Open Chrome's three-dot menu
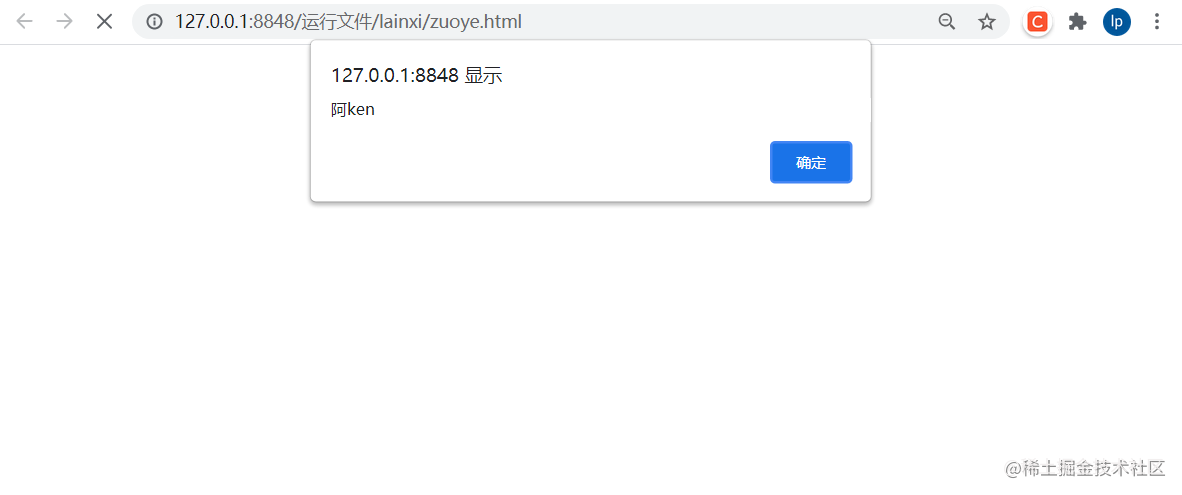Viewport: 1182px width, 495px height. click(1157, 22)
